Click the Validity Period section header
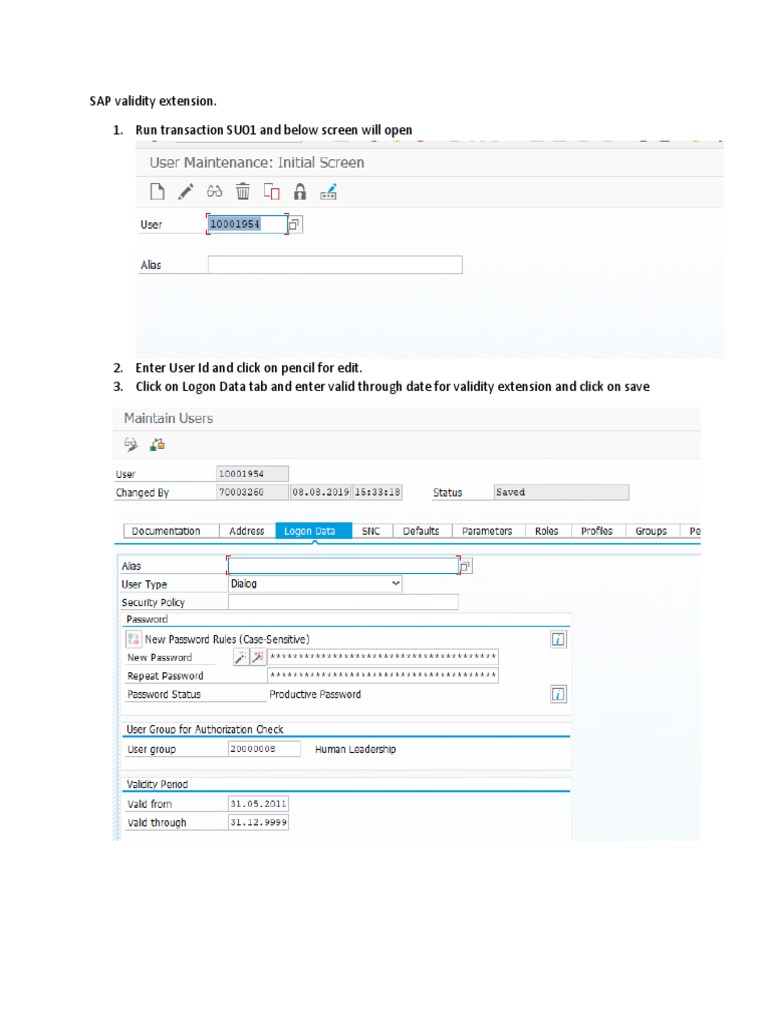 coord(157,784)
